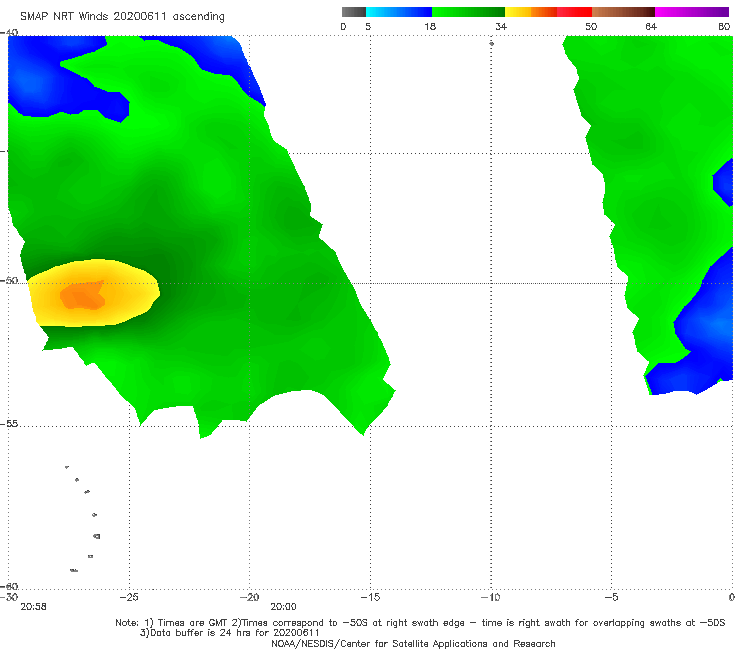Click the title 'SMAP NRT Winds 20200611 ascending'
The width and height of the screenshot is (740, 650).
(x=122, y=16)
